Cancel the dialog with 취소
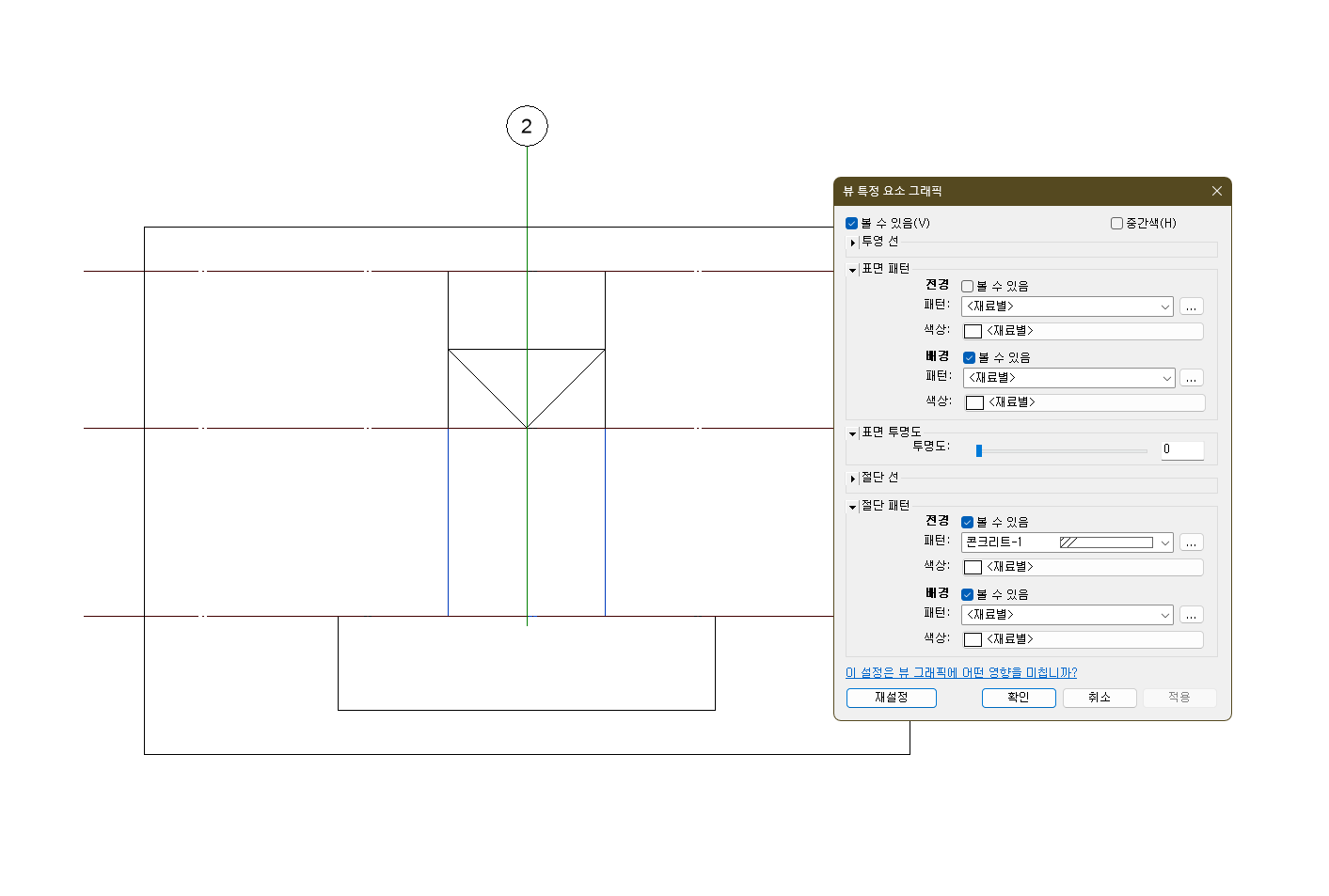 click(1100, 698)
